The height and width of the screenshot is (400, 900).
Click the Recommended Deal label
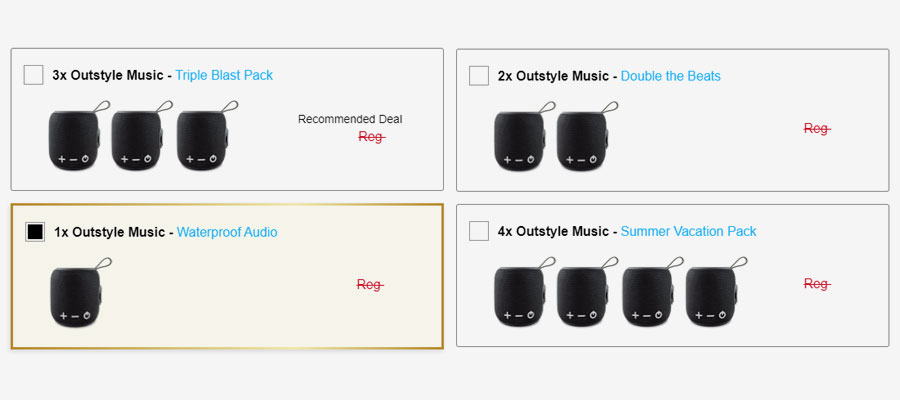[350, 119]
